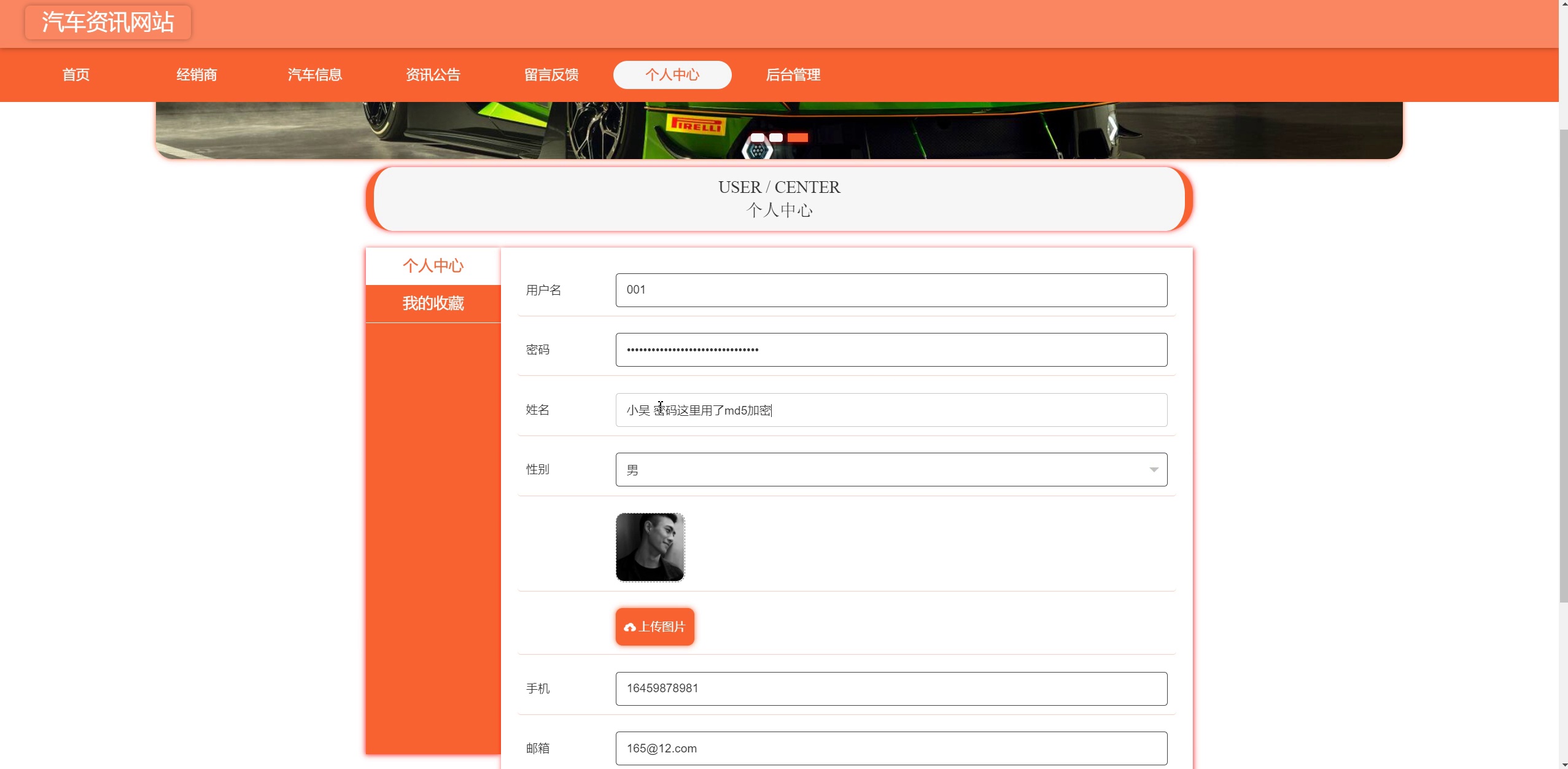Open 留言反馈 in the navbar
This screenshot has width=1568, height=769.
click(x=551, y=75)
